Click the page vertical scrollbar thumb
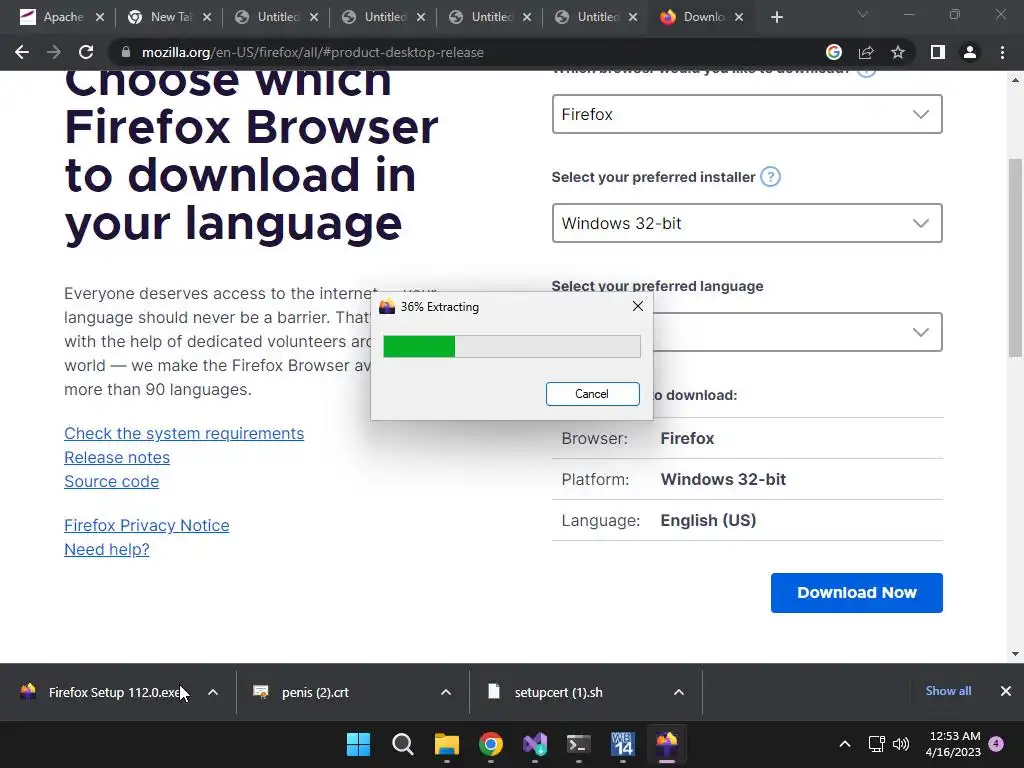The image size is (1024, 768). (1015, 257)
